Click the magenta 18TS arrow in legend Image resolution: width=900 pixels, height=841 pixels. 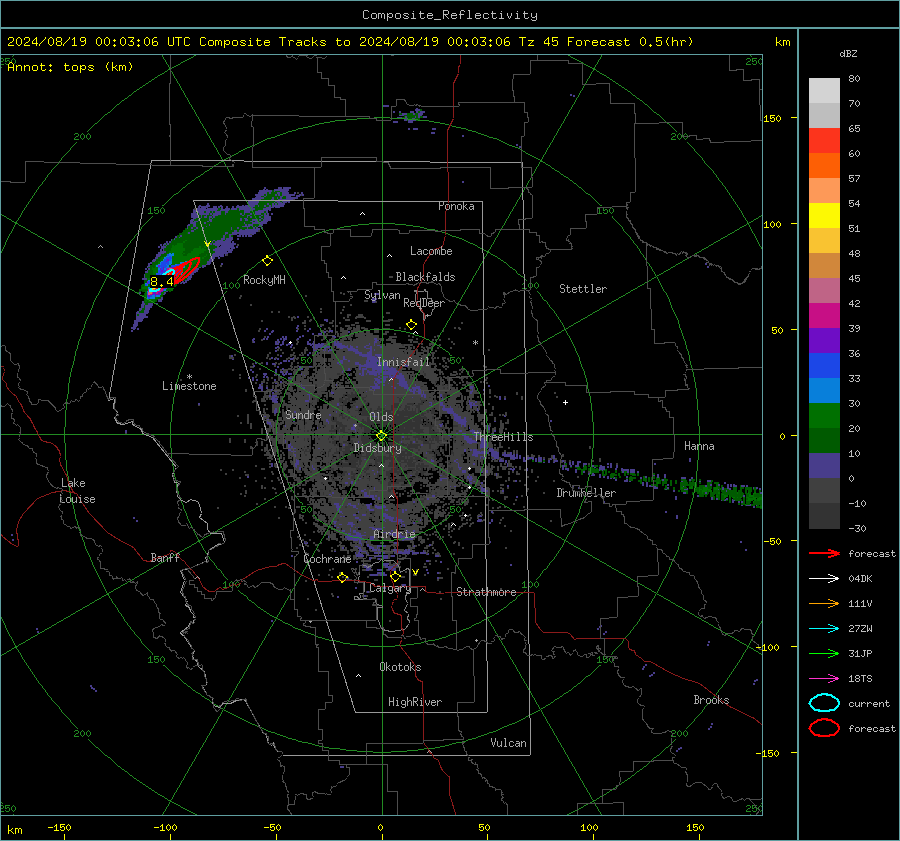(824, 678)
